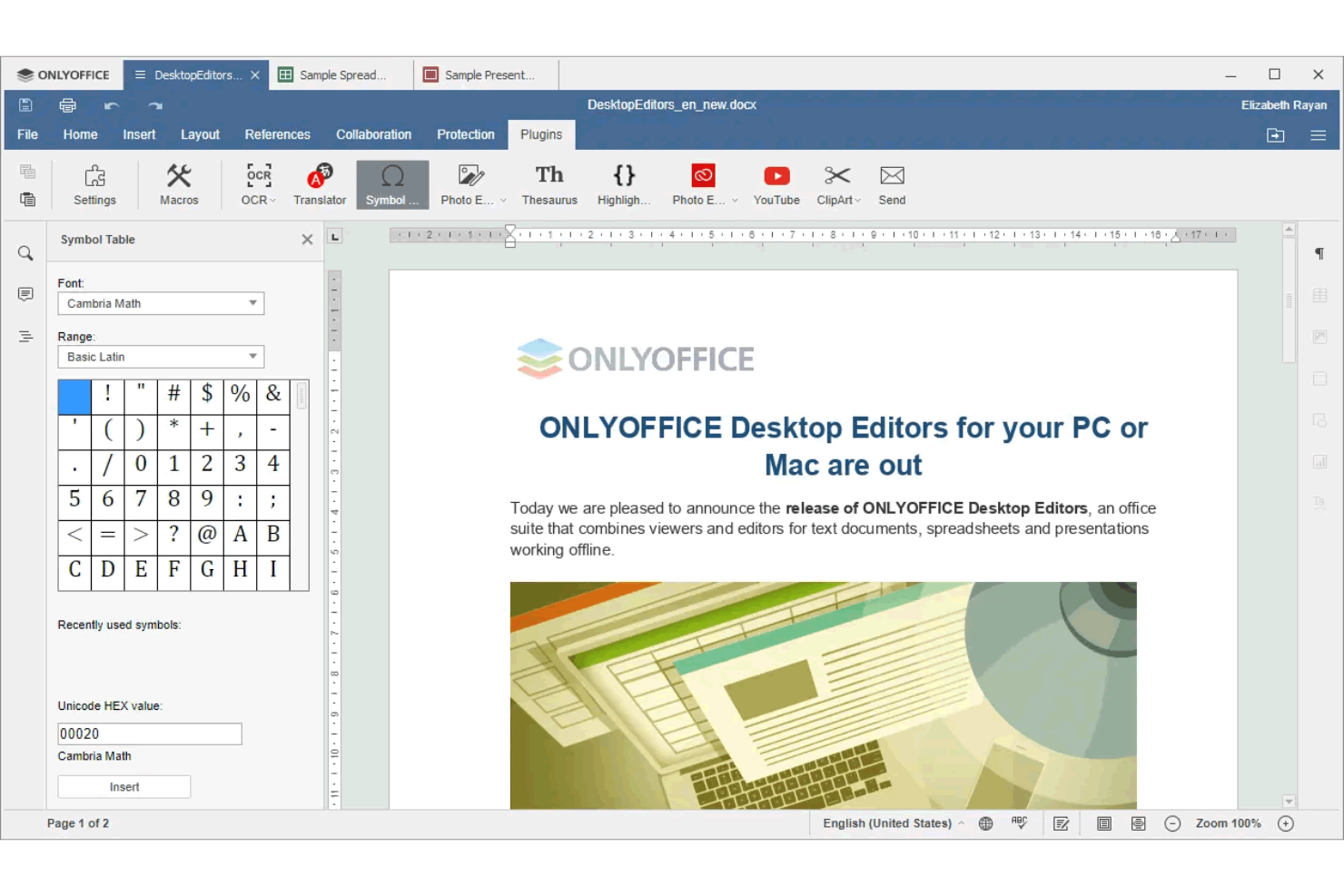
Task: Toggle nonprinting characters display
Action: 1319,254
